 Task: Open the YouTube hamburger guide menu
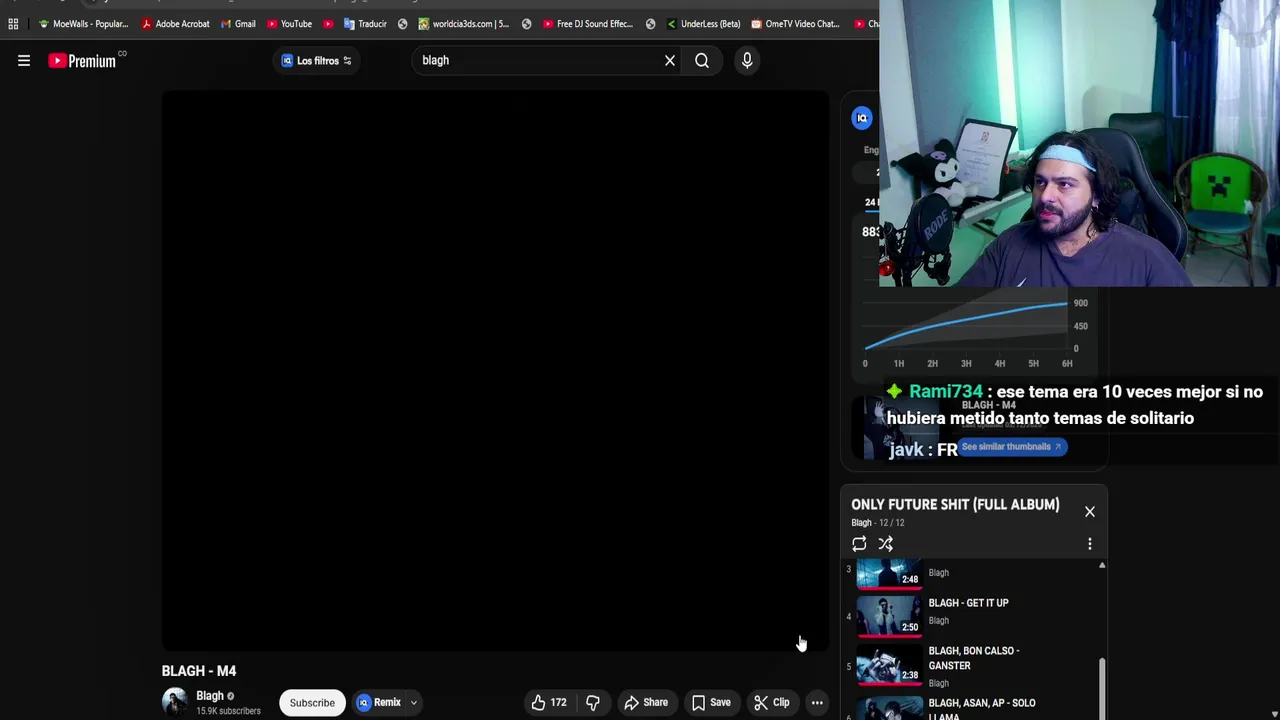coord(24,61)
